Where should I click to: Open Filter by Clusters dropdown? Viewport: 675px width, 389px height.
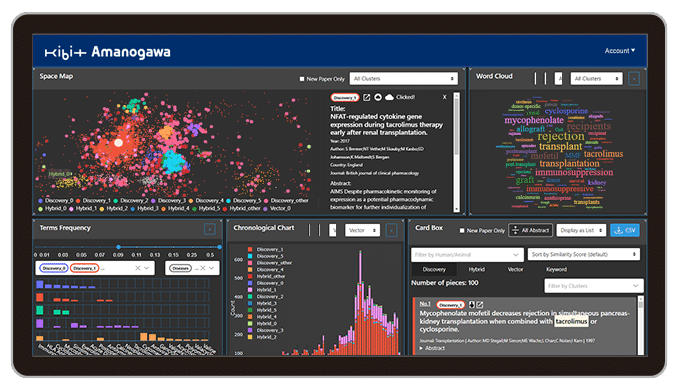[x=594, y=286]
